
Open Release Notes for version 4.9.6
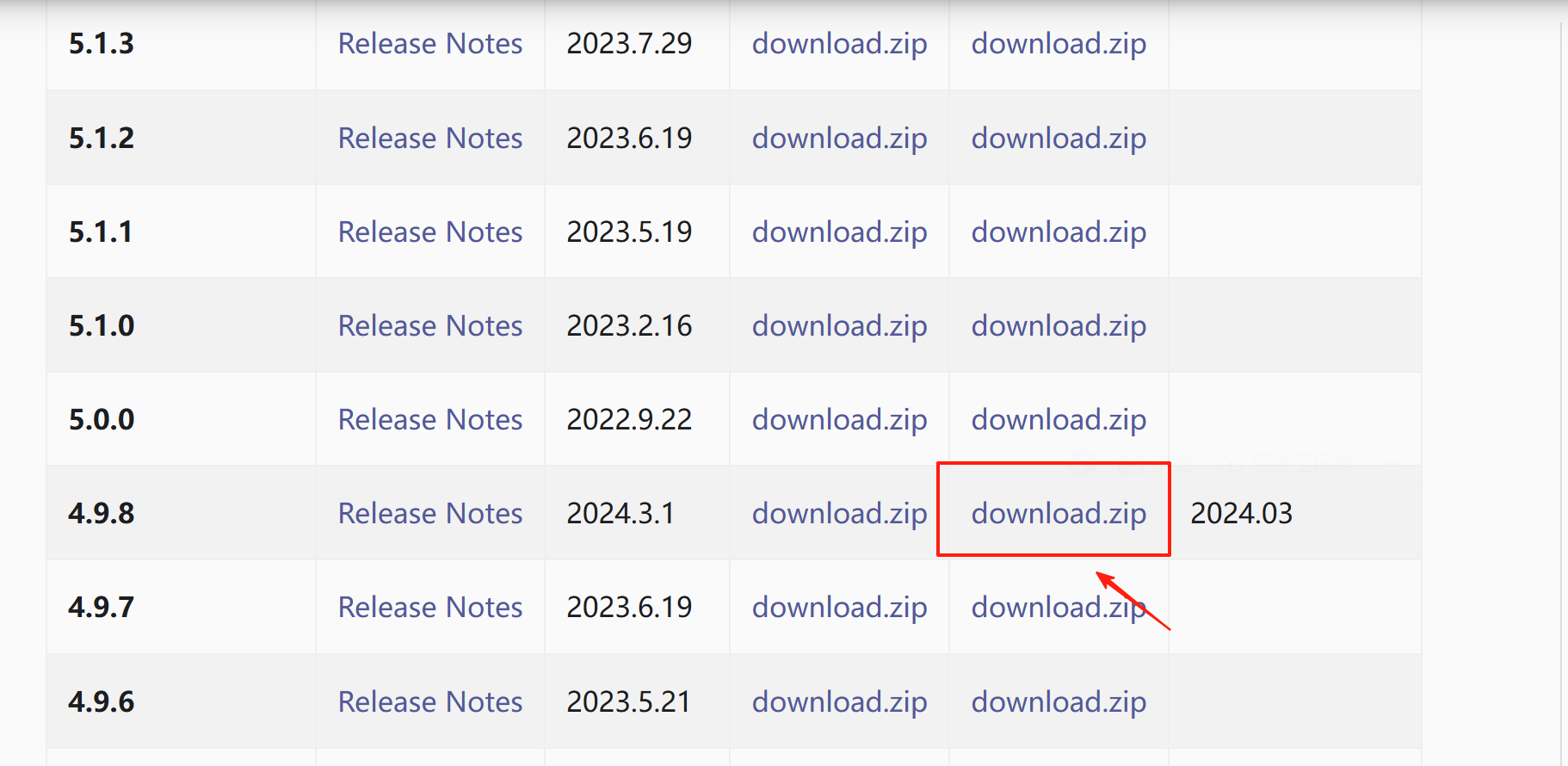pyautogui.click(x=430, y=701)
